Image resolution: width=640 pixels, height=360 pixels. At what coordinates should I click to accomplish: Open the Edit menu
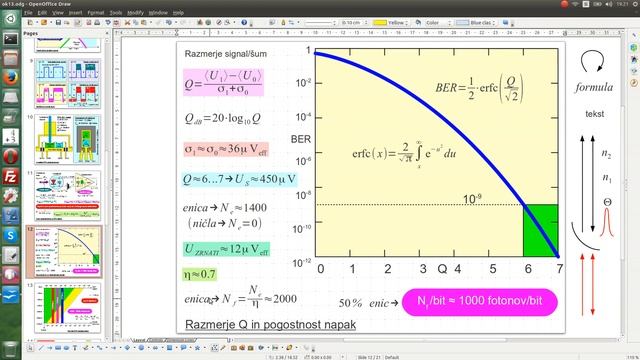[42, 13]
